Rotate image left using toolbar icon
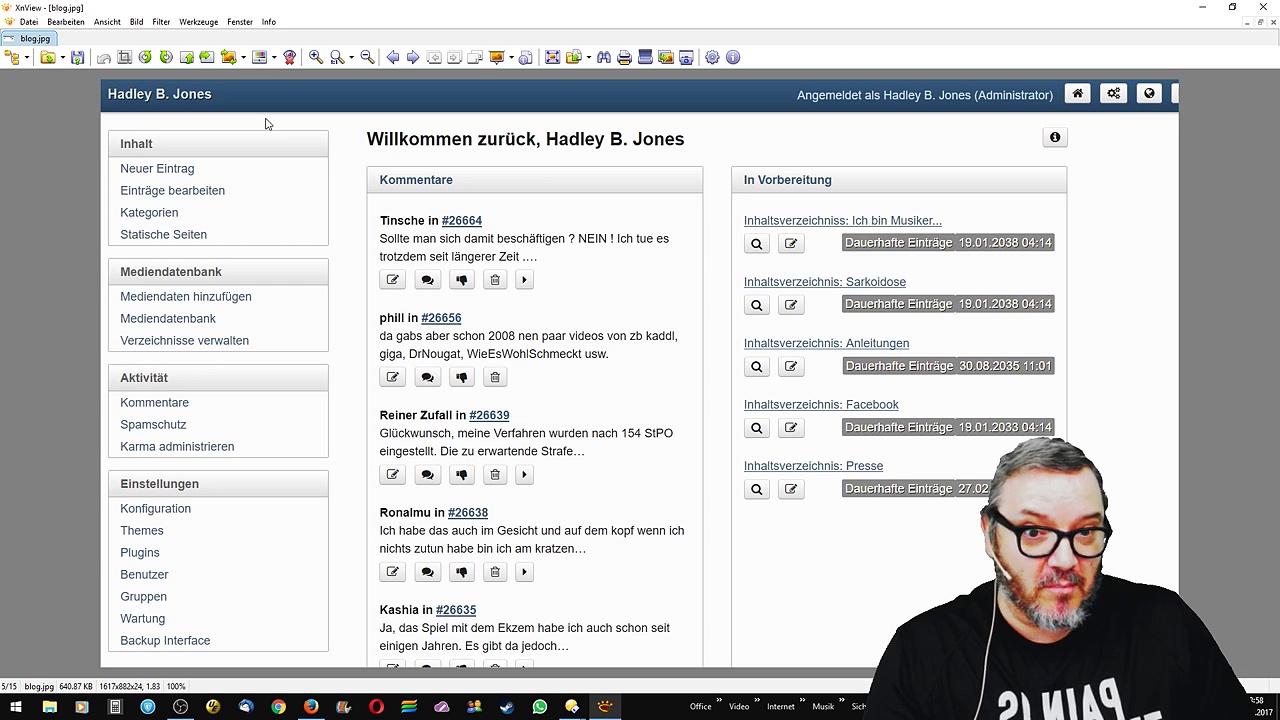The image size is (1280, 720). (x=145, y=58)
